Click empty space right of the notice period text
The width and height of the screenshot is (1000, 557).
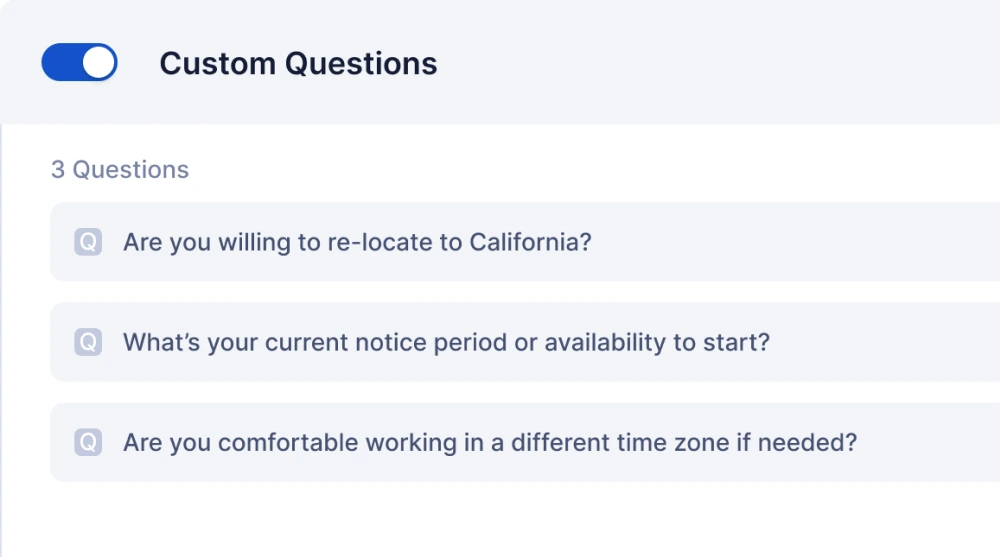[880, 342]
